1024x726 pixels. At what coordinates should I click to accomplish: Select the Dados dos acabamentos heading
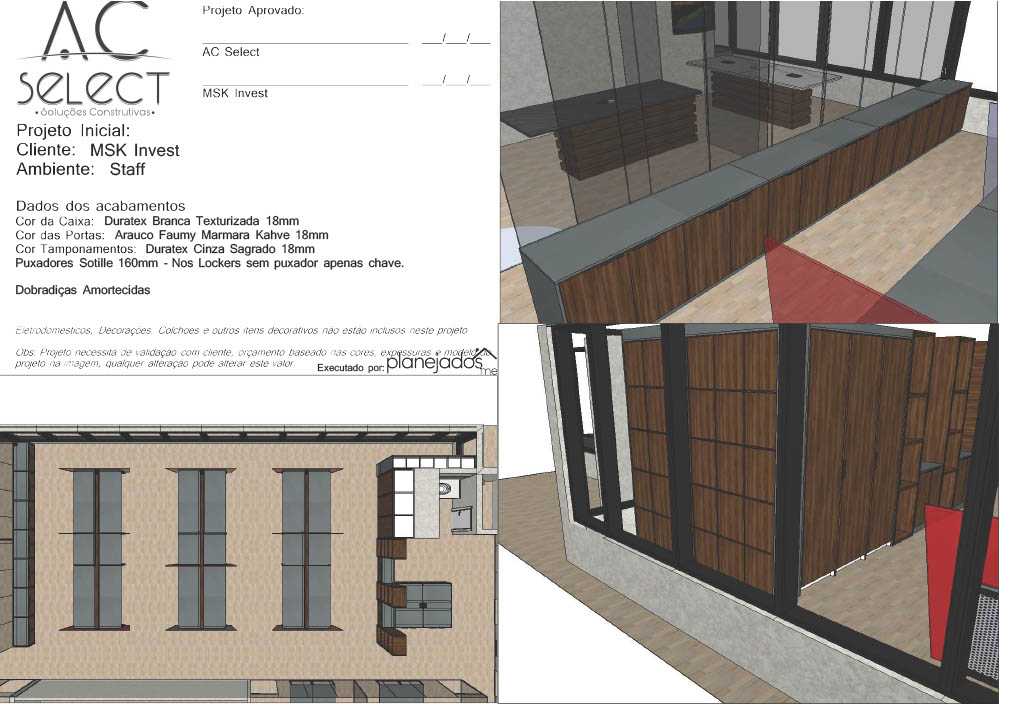pos(101,206)
